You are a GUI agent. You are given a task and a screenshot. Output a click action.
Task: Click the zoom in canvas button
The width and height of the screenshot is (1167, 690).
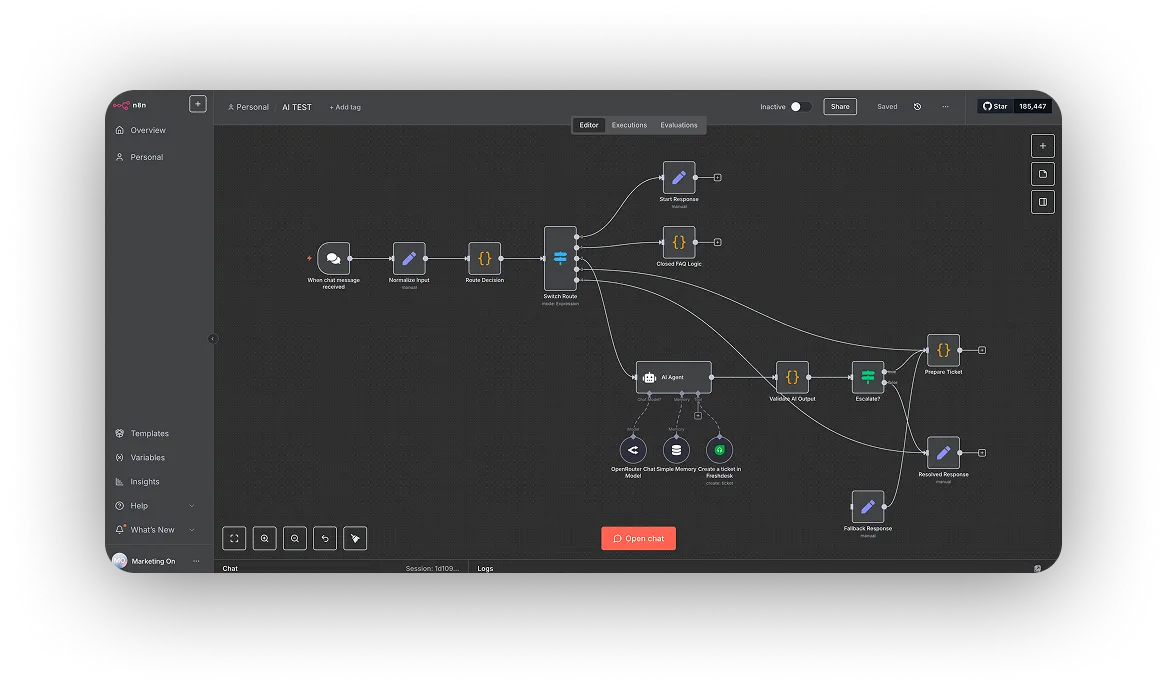point(265,538)
